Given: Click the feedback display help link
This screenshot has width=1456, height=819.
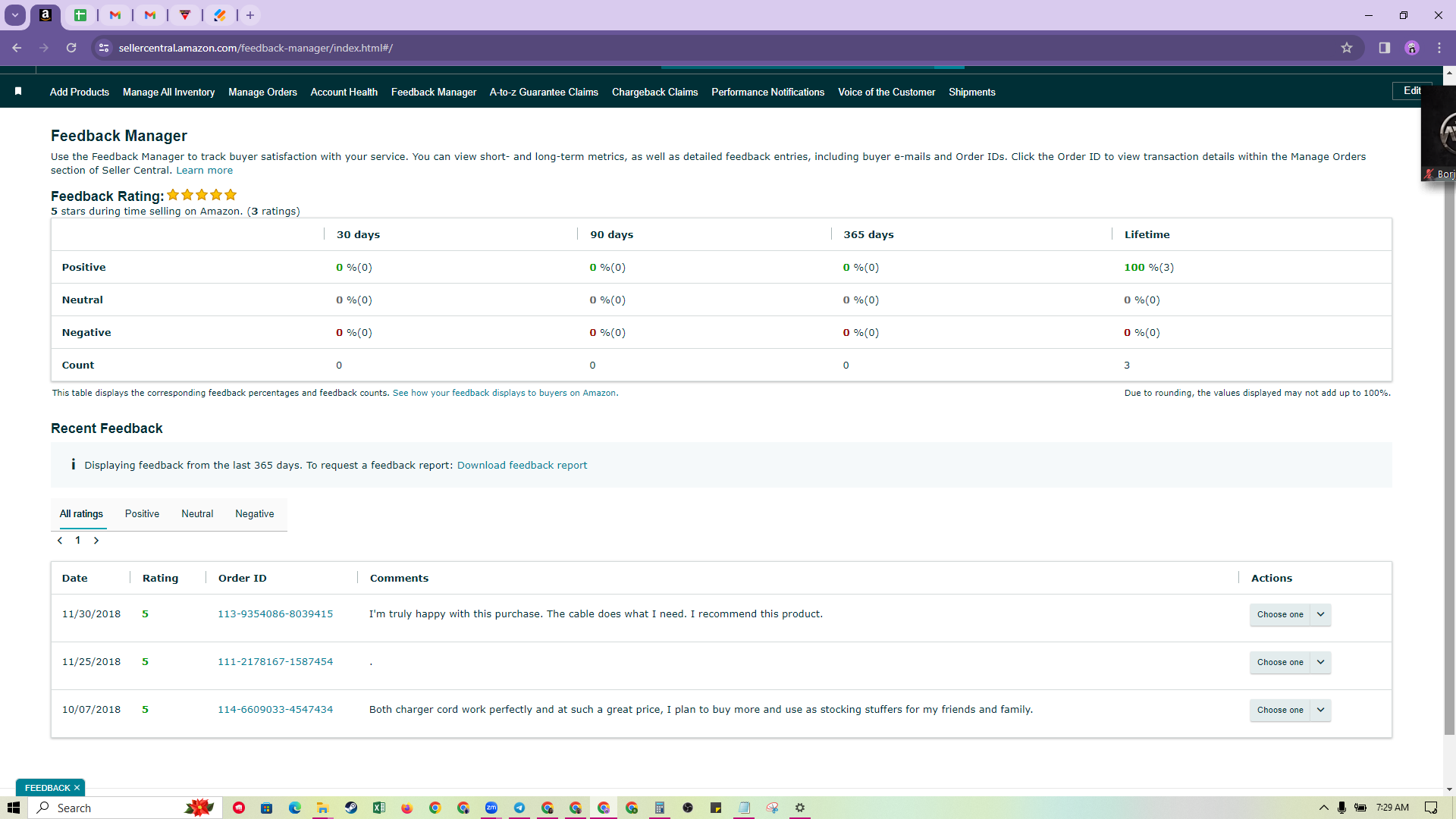Looking at the screenshot, I should [505, 393].
